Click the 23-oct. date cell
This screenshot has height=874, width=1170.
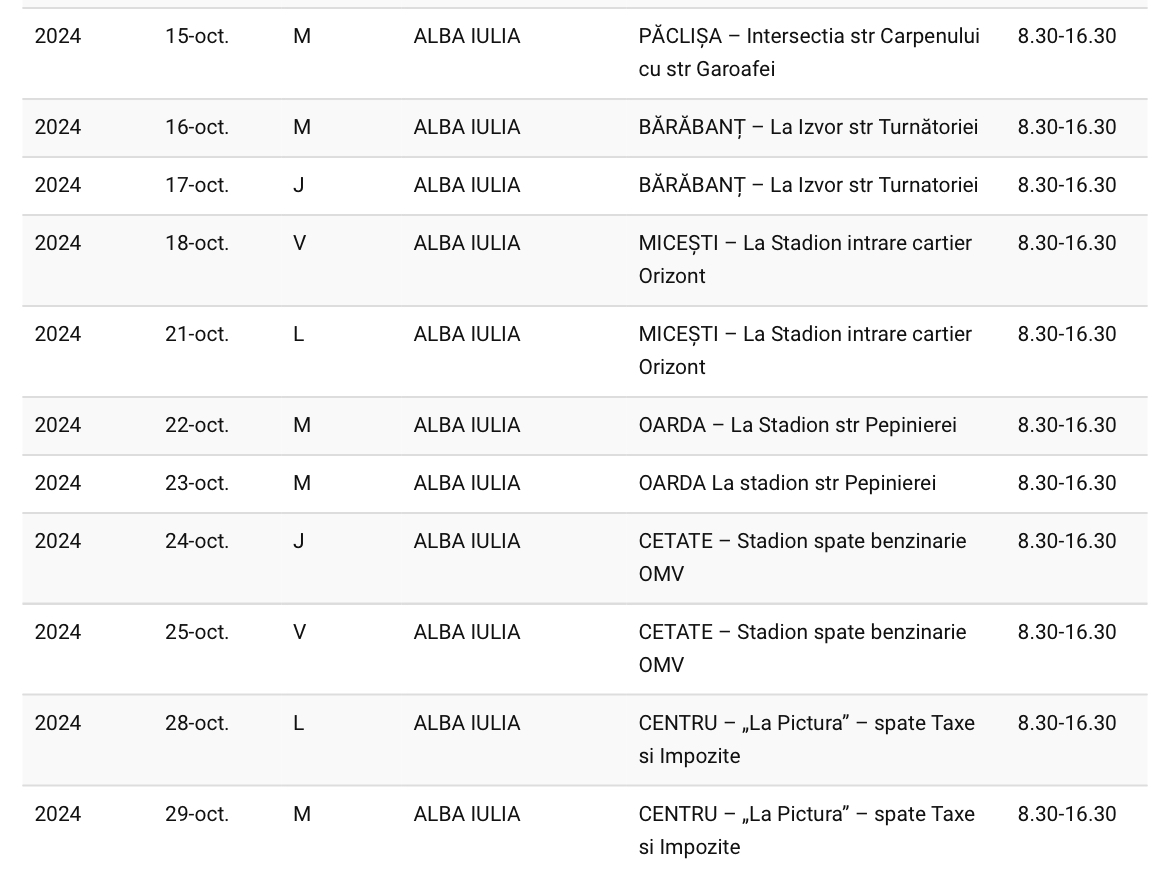tap(197, 484)
